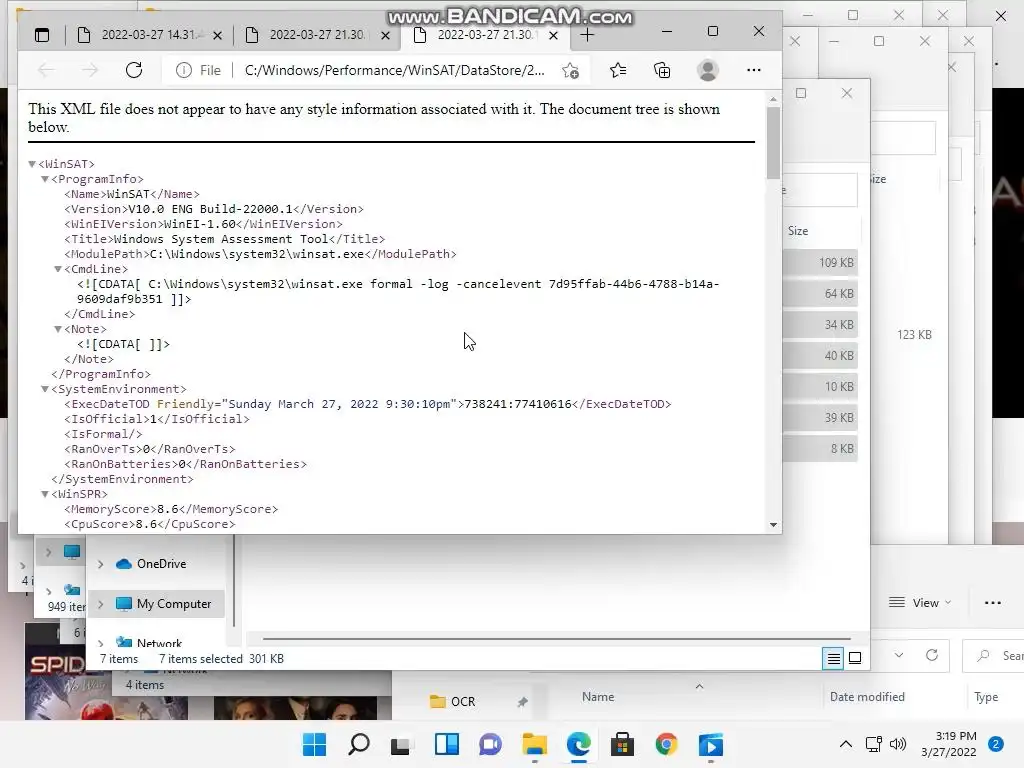Screen dimensions: 1024x768
Task: Close the middle 2022-03-27 21.30 tab
Action: [385, 35]
